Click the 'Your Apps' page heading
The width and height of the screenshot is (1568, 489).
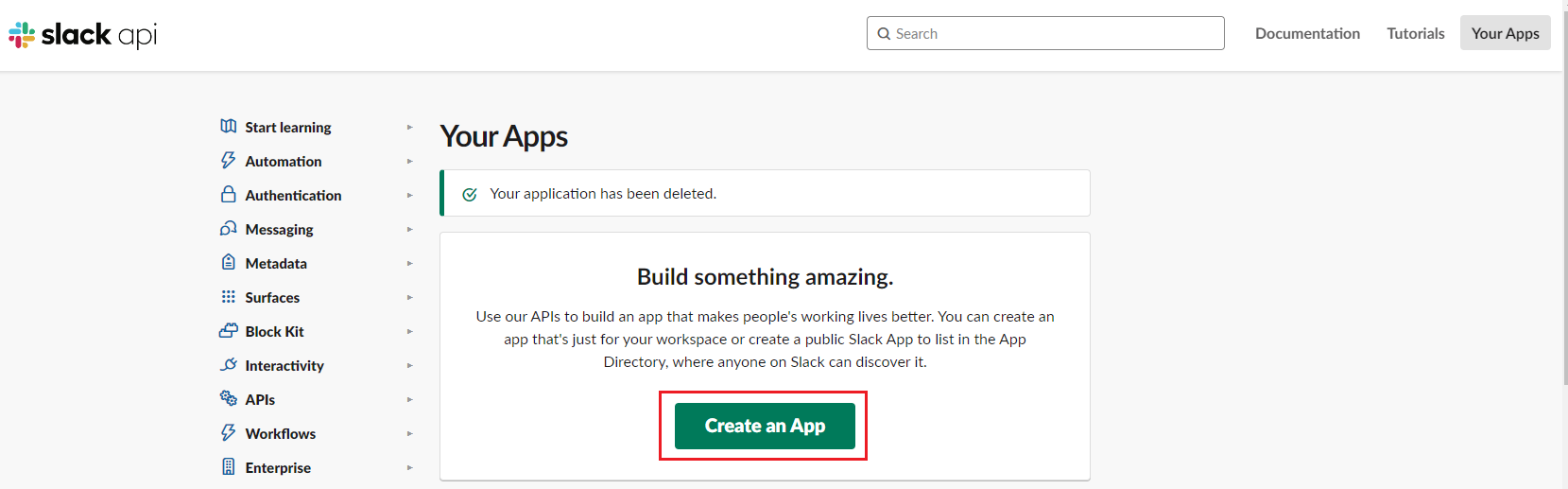pyautogui.click(x=504, y=136)
